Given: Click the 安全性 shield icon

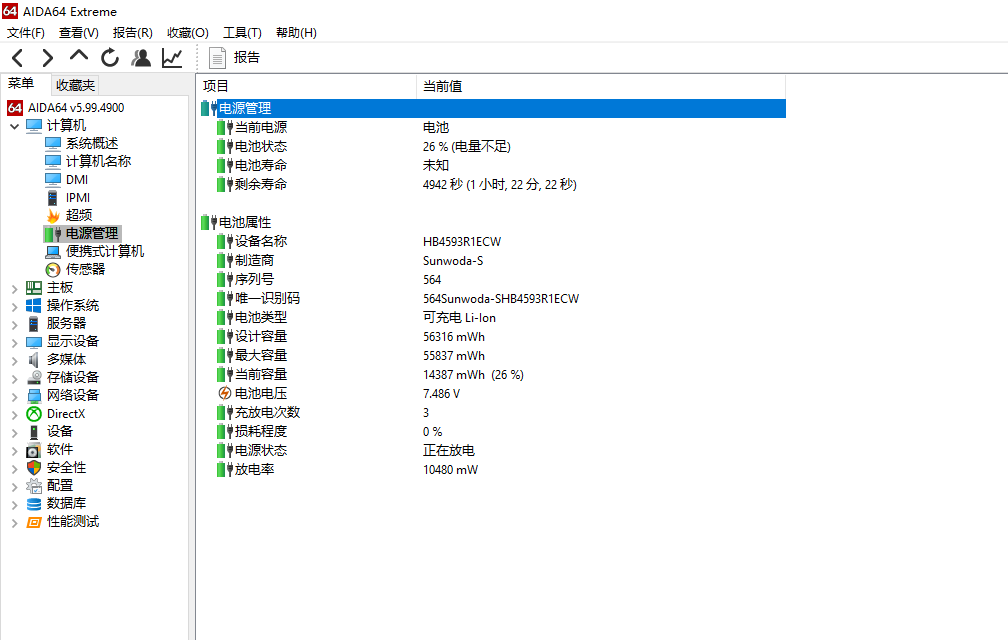Looking at the screenshot, I should click(x=33, y=468).
